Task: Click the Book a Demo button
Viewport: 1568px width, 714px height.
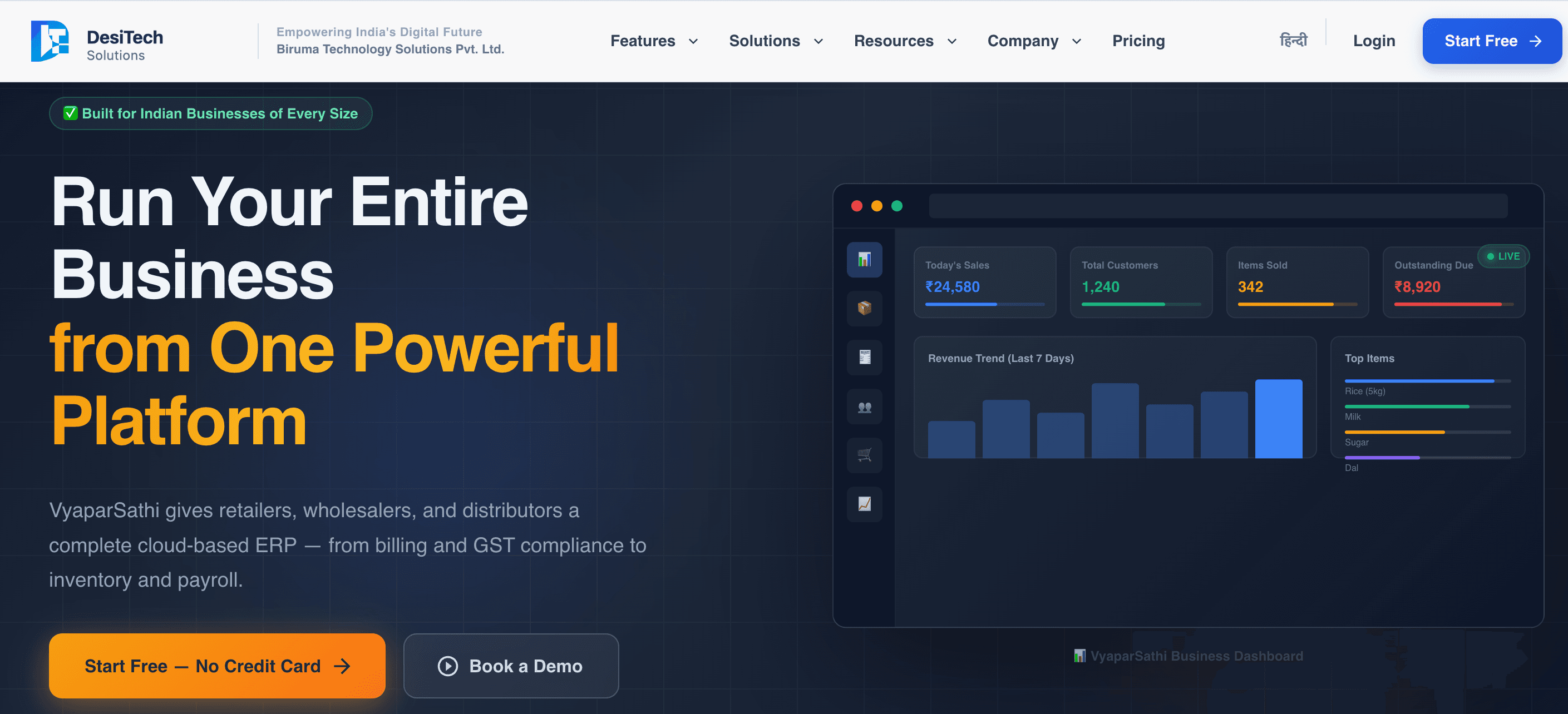Action: (x=511, y=666)
